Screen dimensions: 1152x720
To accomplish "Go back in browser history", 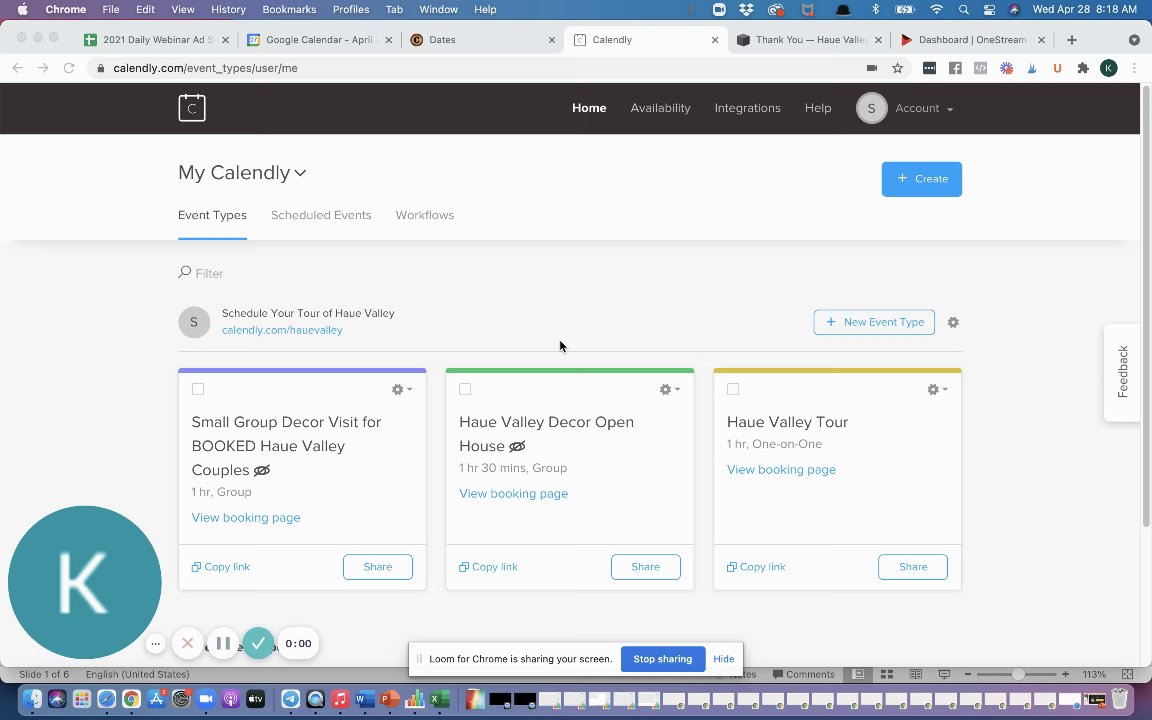I will coord(18,68).
